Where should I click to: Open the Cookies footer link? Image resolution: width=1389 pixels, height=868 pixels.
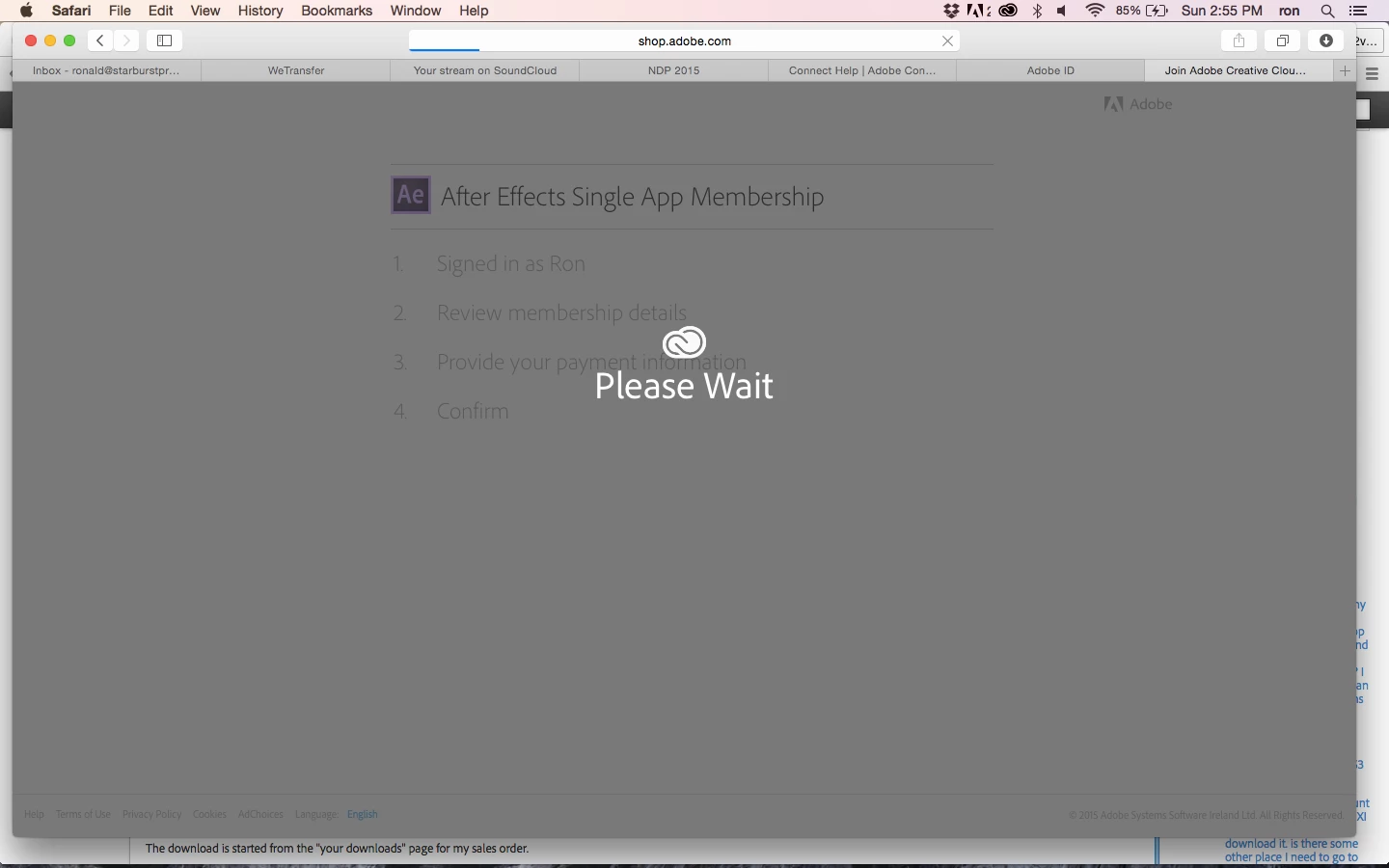point(209,814)
